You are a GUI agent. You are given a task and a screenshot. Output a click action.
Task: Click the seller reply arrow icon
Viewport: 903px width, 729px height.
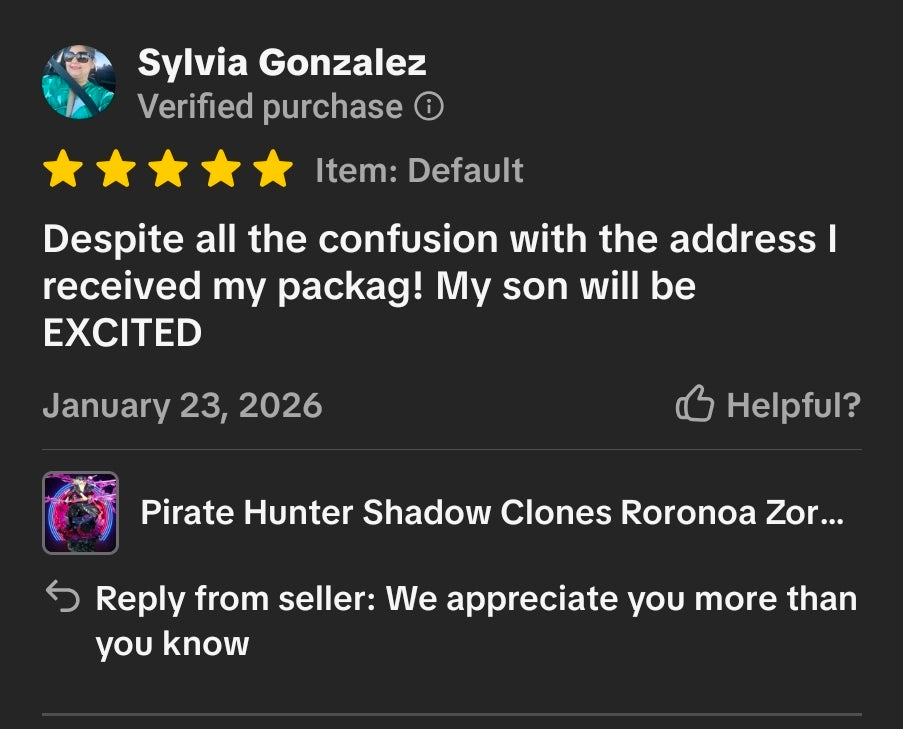click(62, 597)
